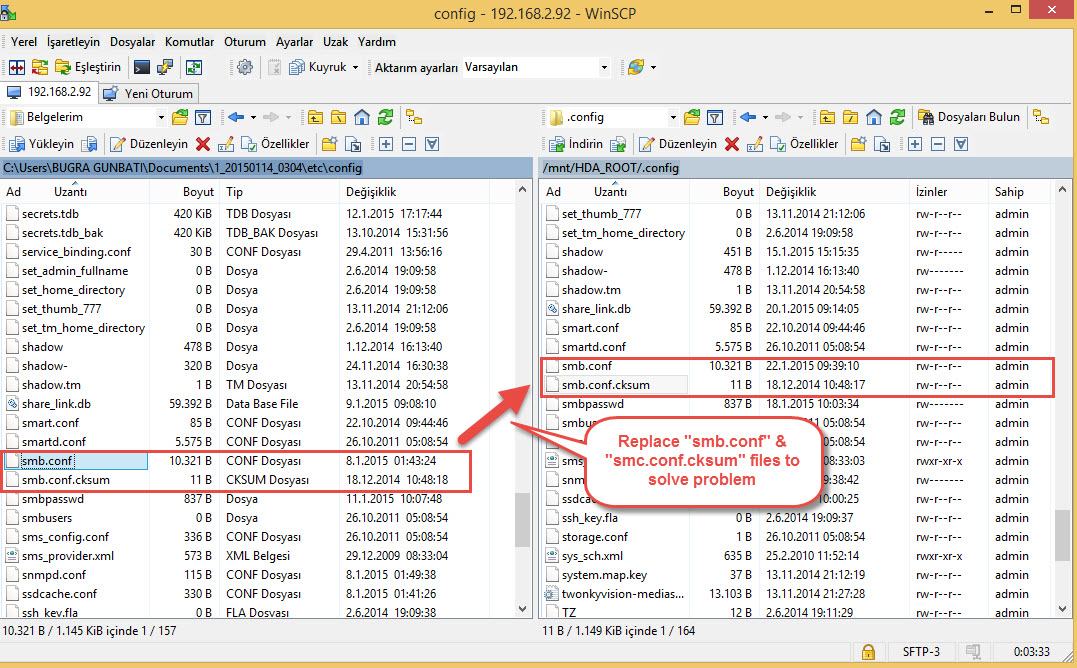Click the globe sync icon in main toolbar
1077x668 pixels.
[636, 67]
